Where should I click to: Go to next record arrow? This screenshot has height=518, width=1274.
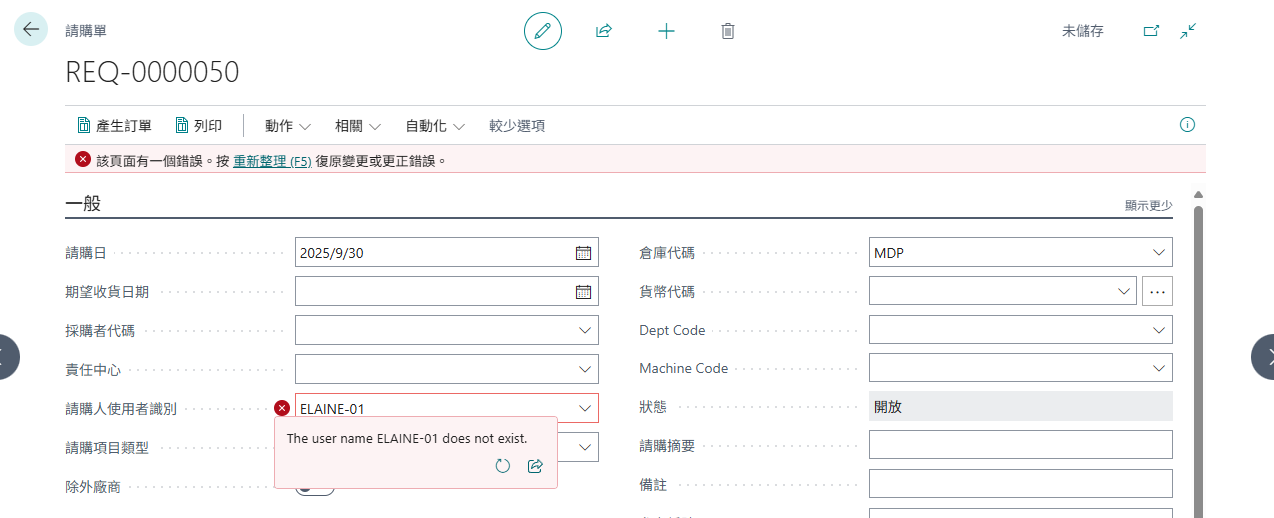pos(1265,356)
